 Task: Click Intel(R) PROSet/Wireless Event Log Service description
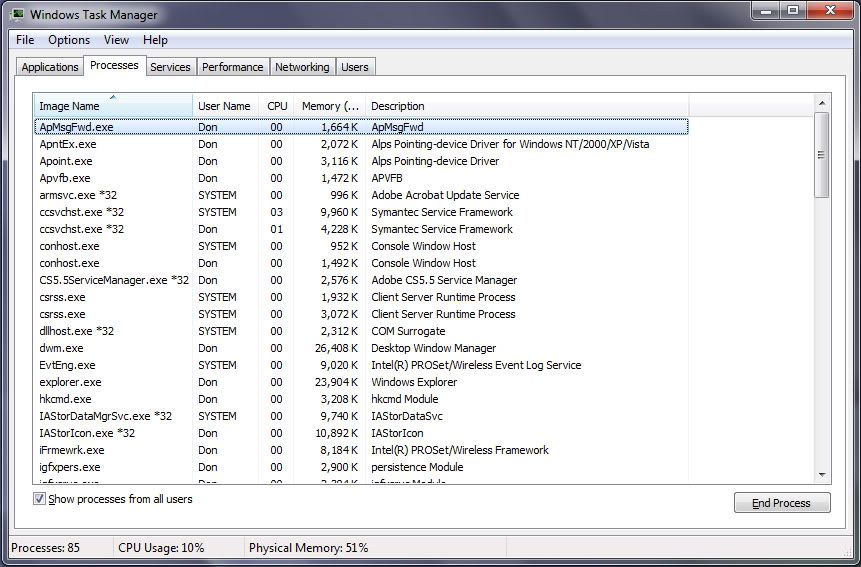click(476, 365)
